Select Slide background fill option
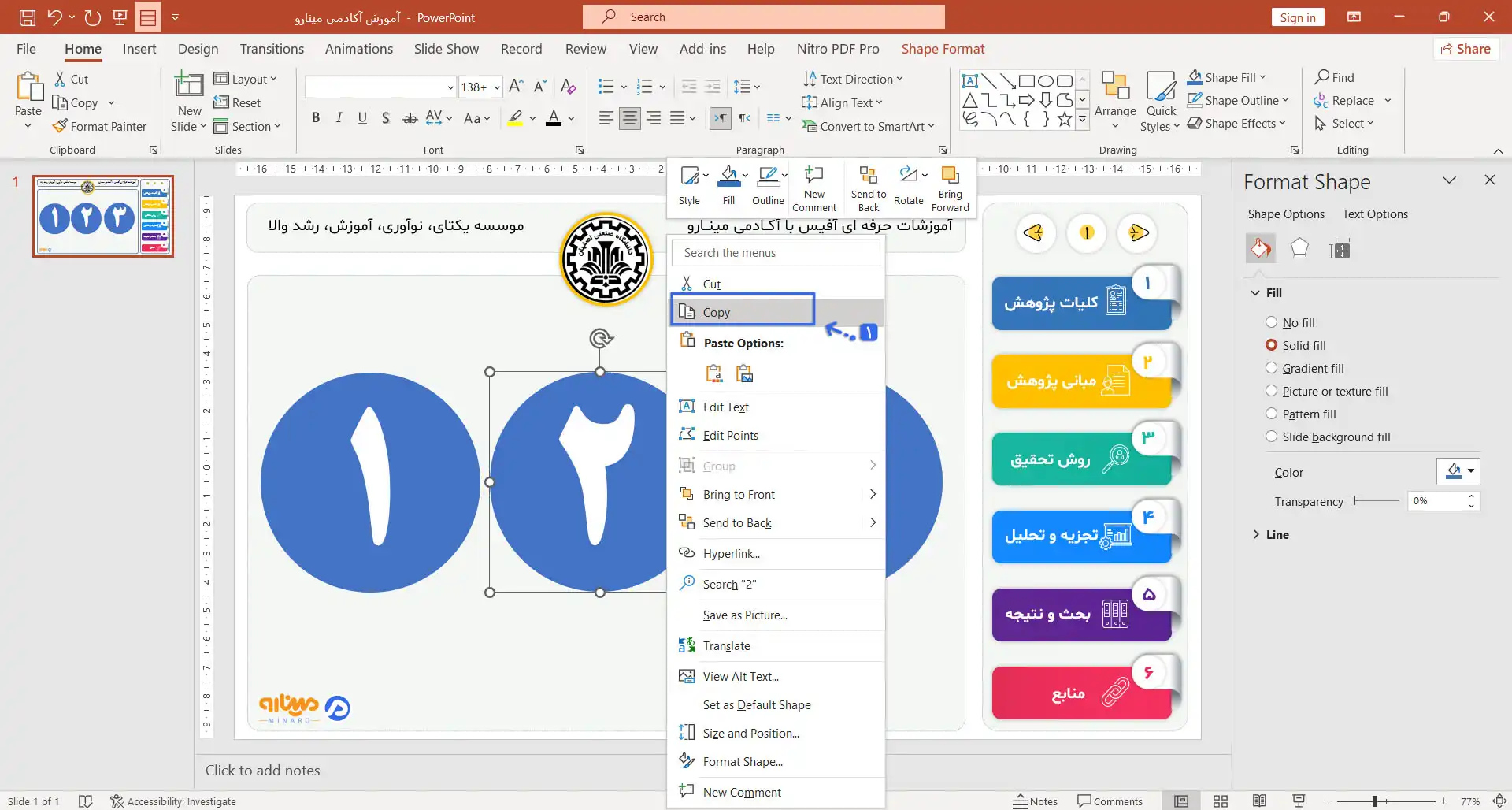Viewport: 1512px width, 810px height. point(1271,437)
